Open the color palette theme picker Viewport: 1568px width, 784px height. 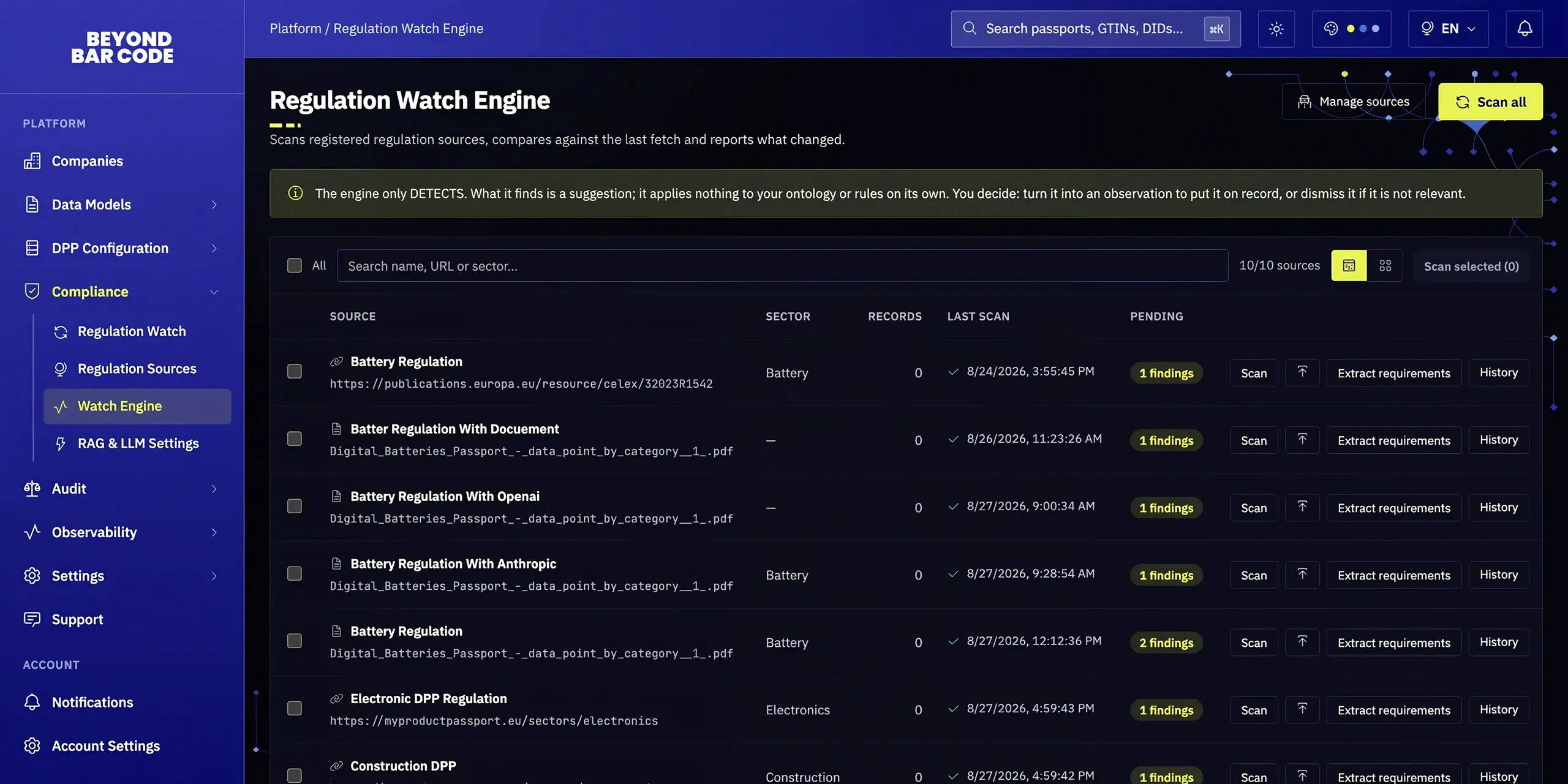coord(1351,29)
